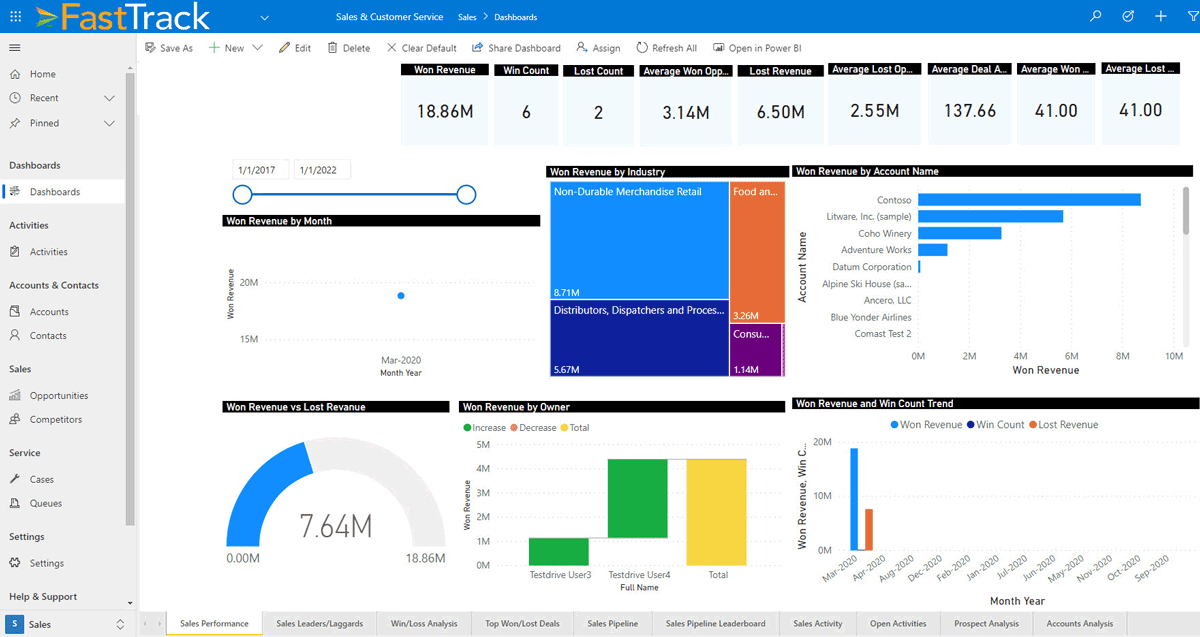Click the plus icon to create record
The image size is (1200, 637).
(1160, 17)
